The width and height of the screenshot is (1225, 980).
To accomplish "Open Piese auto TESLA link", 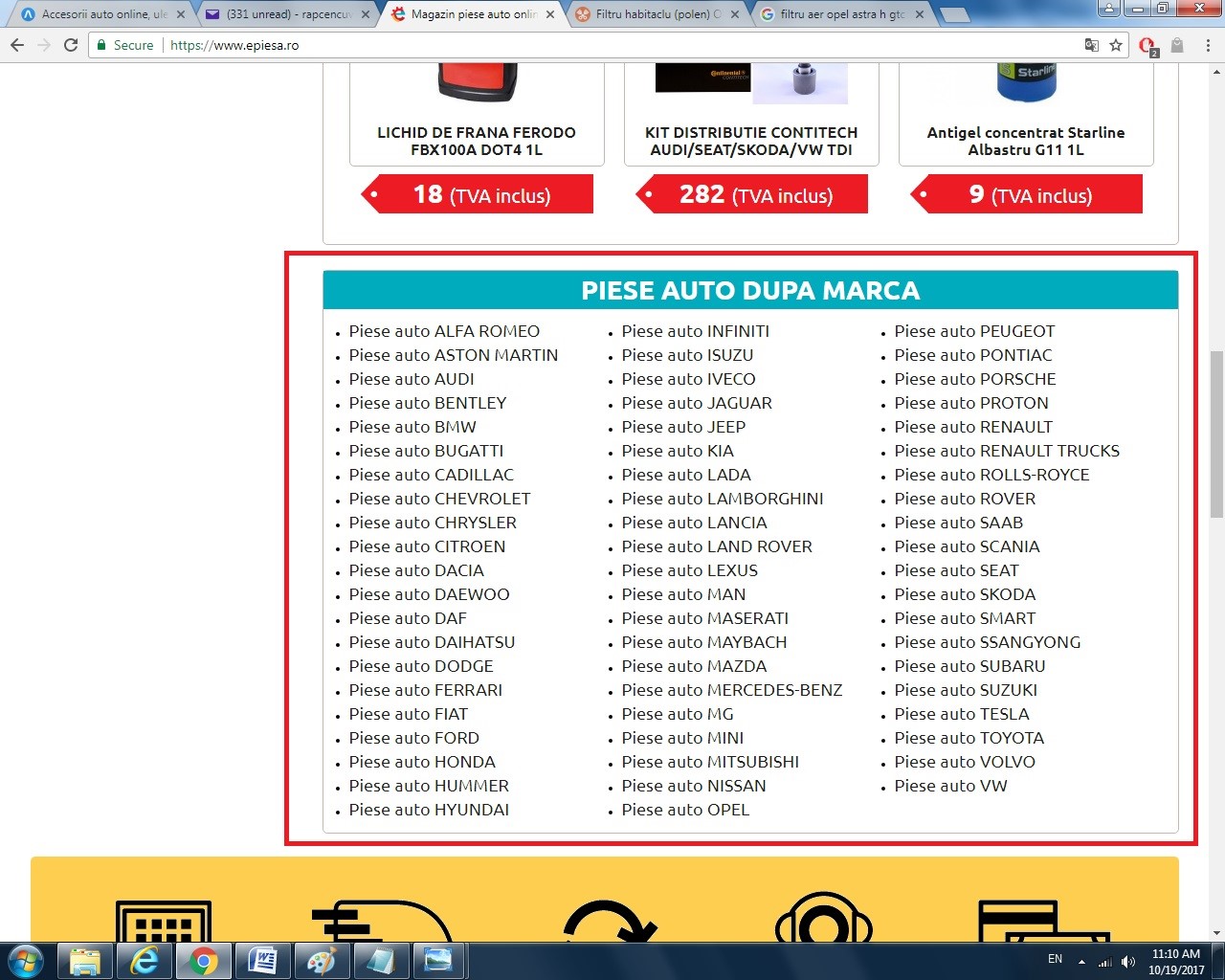I will 962,714.
